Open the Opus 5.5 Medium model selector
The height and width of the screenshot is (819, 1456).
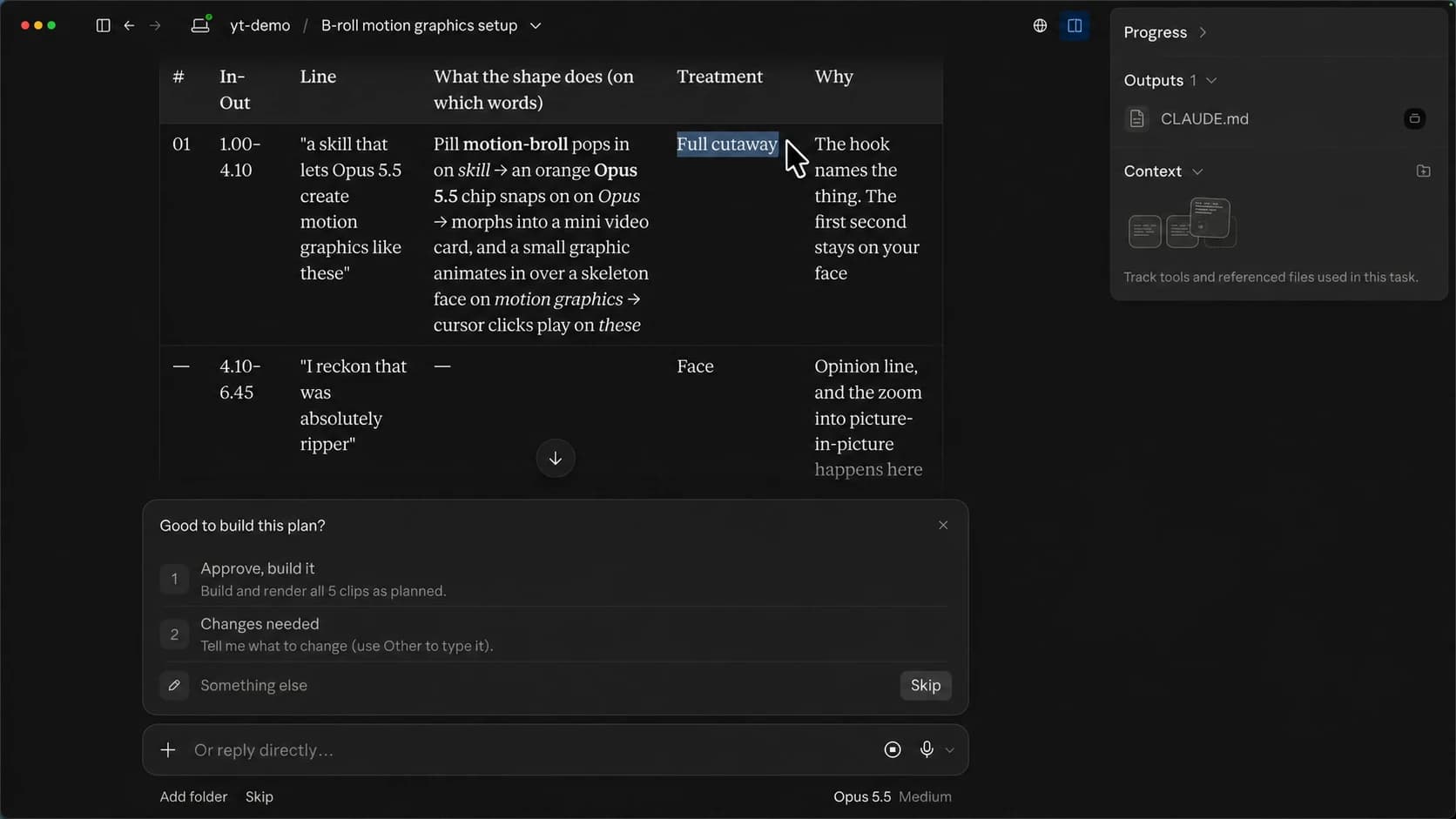click(892, 797)
